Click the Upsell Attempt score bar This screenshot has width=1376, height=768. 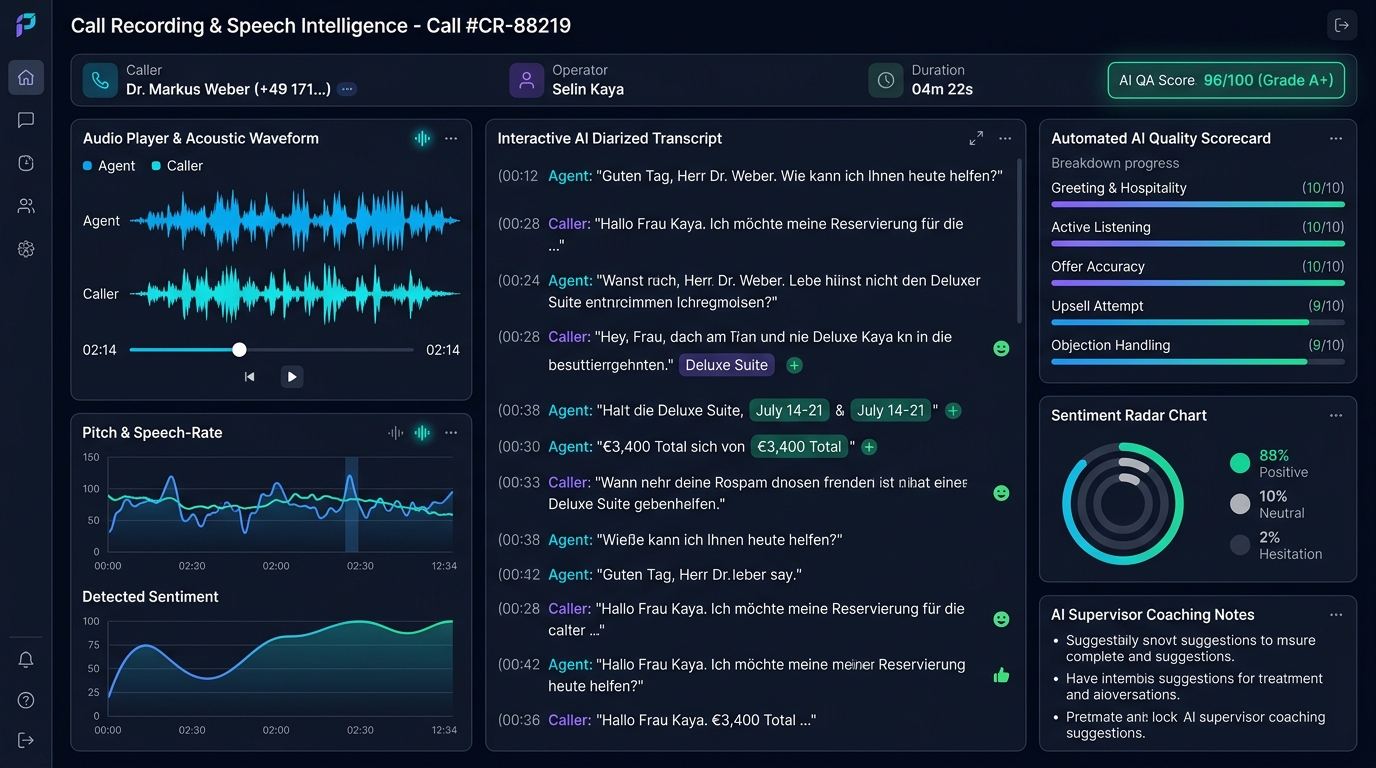pyautogui.click(x=1198, y=322)
